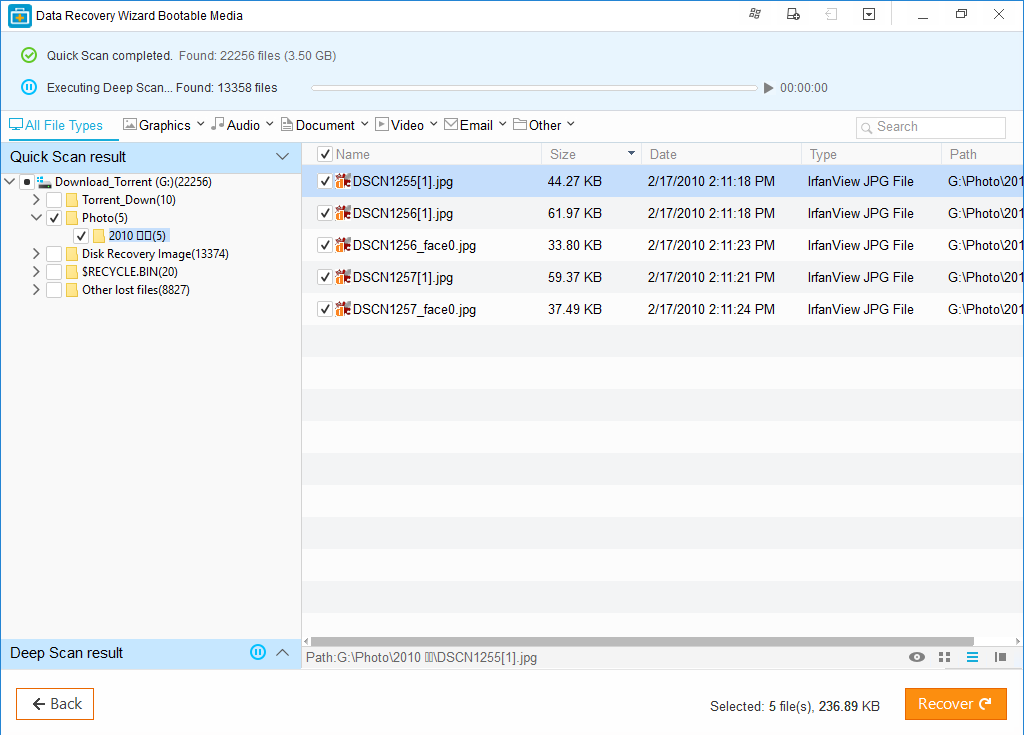Pause Deep Scan result from panel header
Viewport: 1024px width, 735px height.
(x=258, y=652)
